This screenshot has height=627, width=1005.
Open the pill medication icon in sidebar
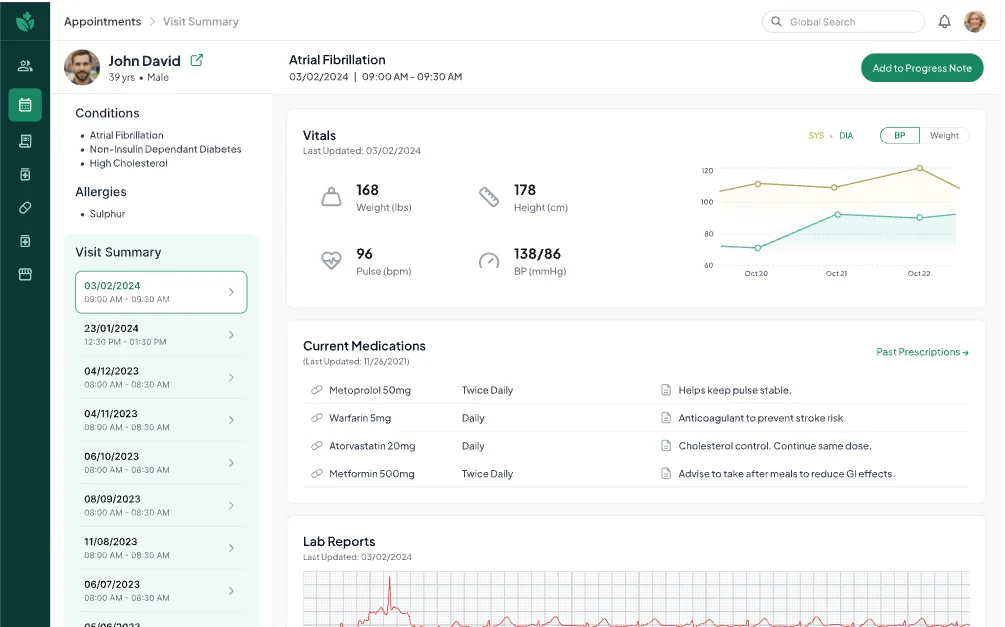[25, 208]
